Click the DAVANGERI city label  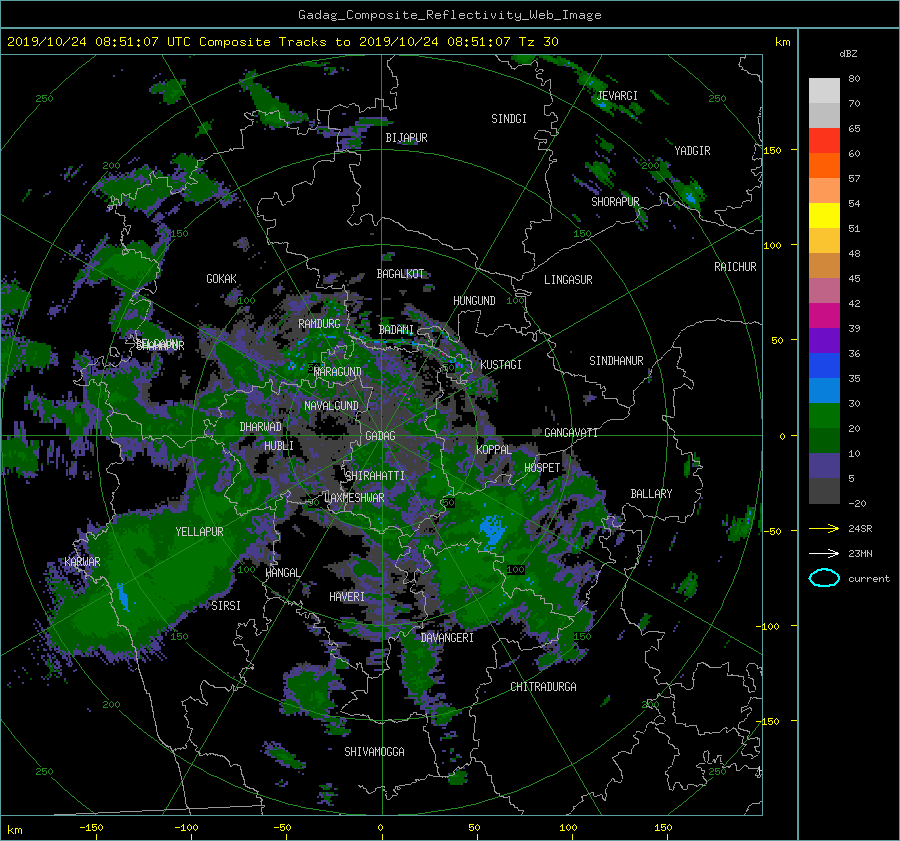click(447, 638)
